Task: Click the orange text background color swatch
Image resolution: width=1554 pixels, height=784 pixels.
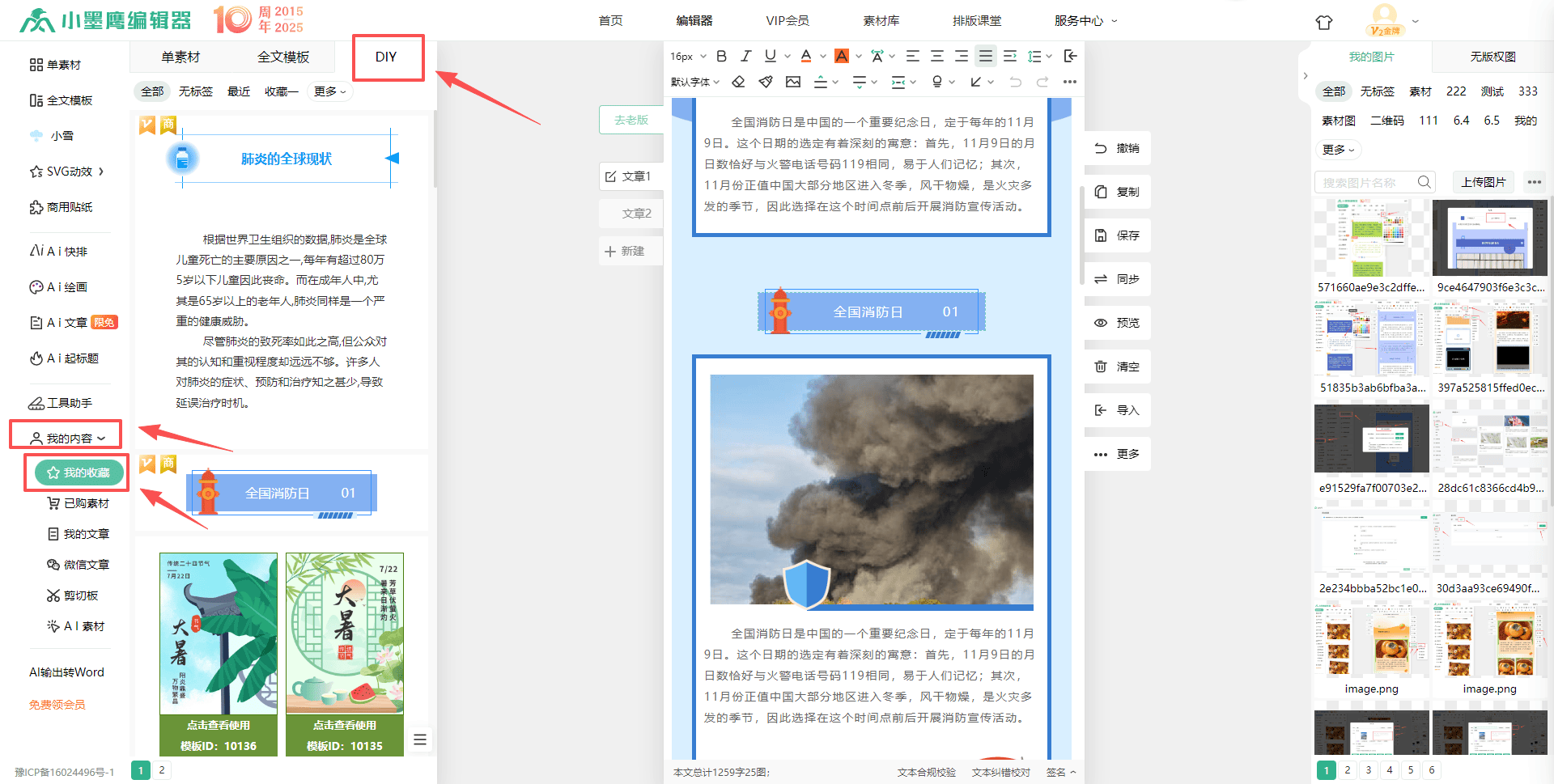Action: pyautogui.click(x=842, y=56)
